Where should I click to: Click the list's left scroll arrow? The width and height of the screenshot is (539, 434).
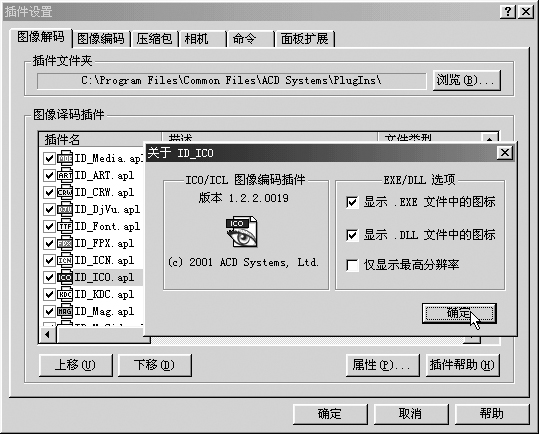click(47, 334)
